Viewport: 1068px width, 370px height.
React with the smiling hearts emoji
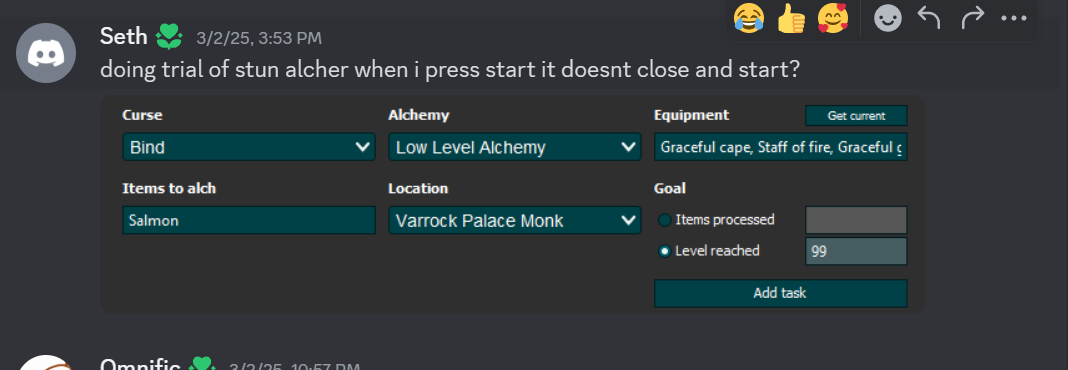[x=833, y=18]
